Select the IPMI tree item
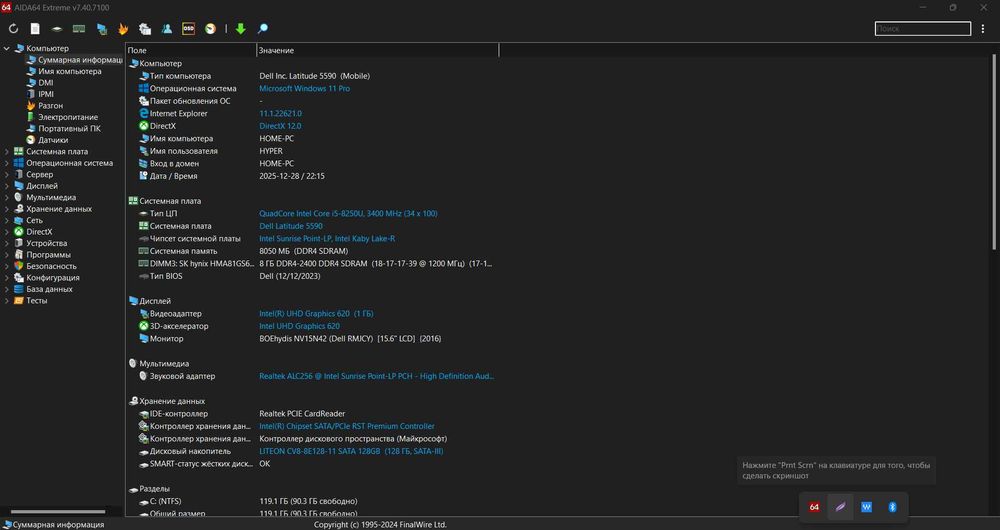1000x530 pixels. pyautogui.click(x=46, y=94)
